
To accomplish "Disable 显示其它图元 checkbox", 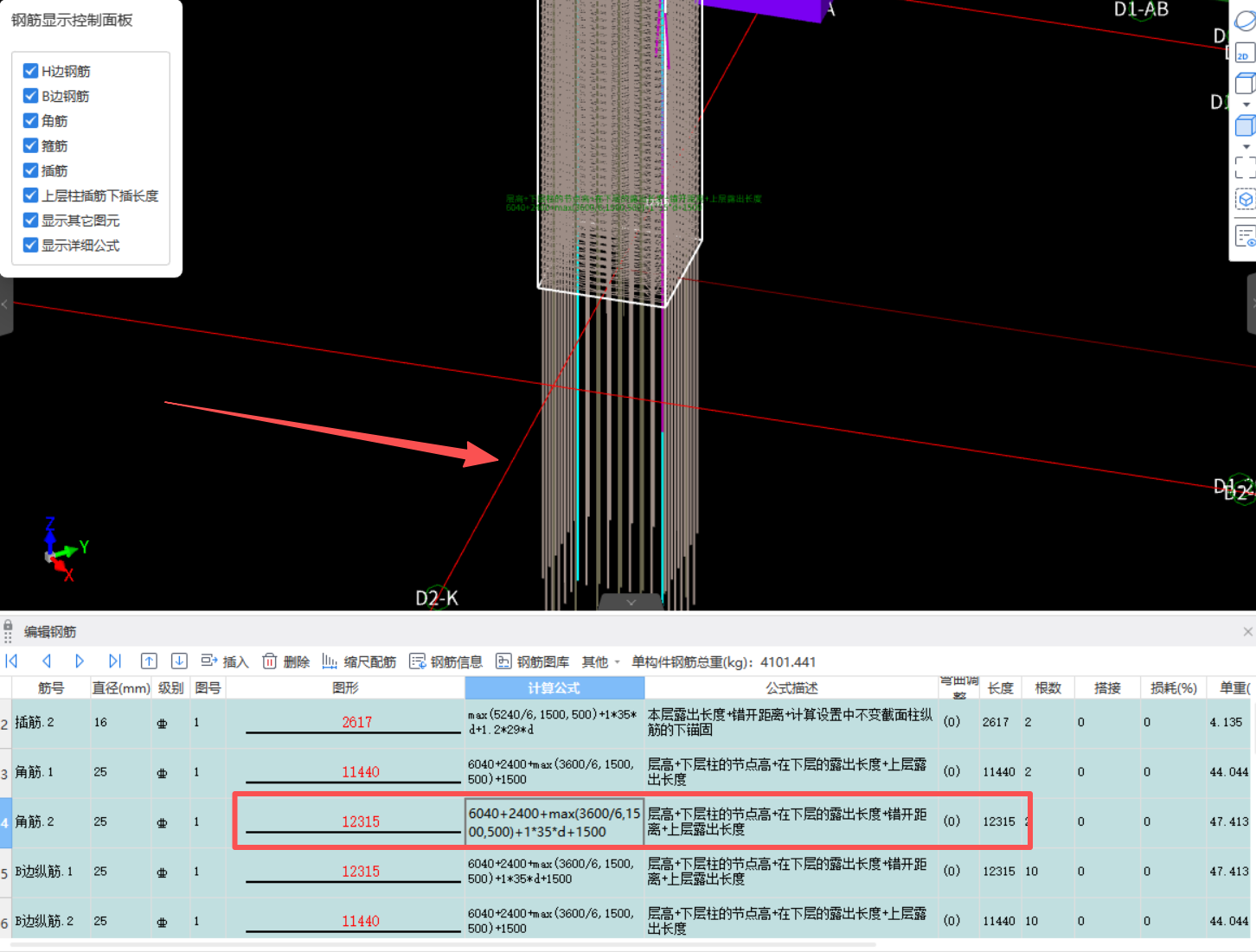I will pyautogui.click(x=30, y=220).
